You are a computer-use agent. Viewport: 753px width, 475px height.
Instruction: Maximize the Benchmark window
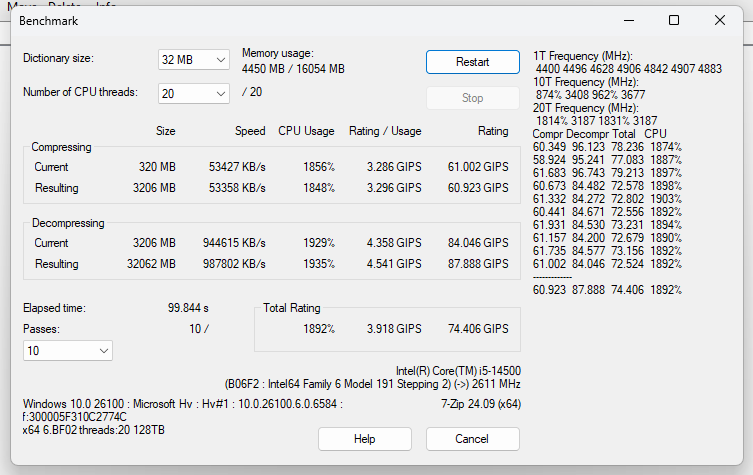coord(674,20)
